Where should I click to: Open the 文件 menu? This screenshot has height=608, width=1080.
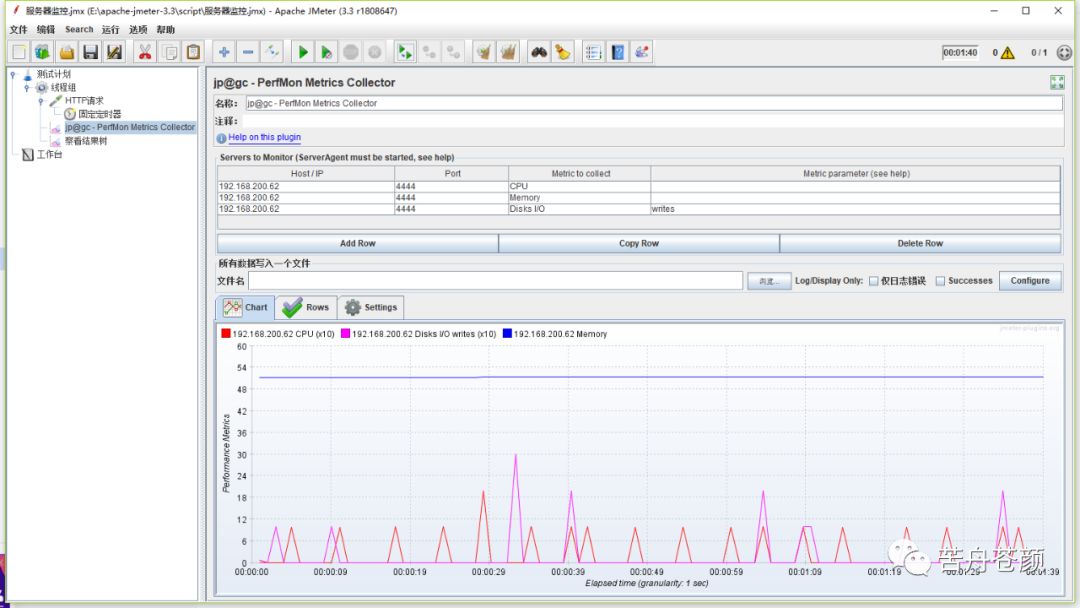pyautogui.click(x=18, y=30)
